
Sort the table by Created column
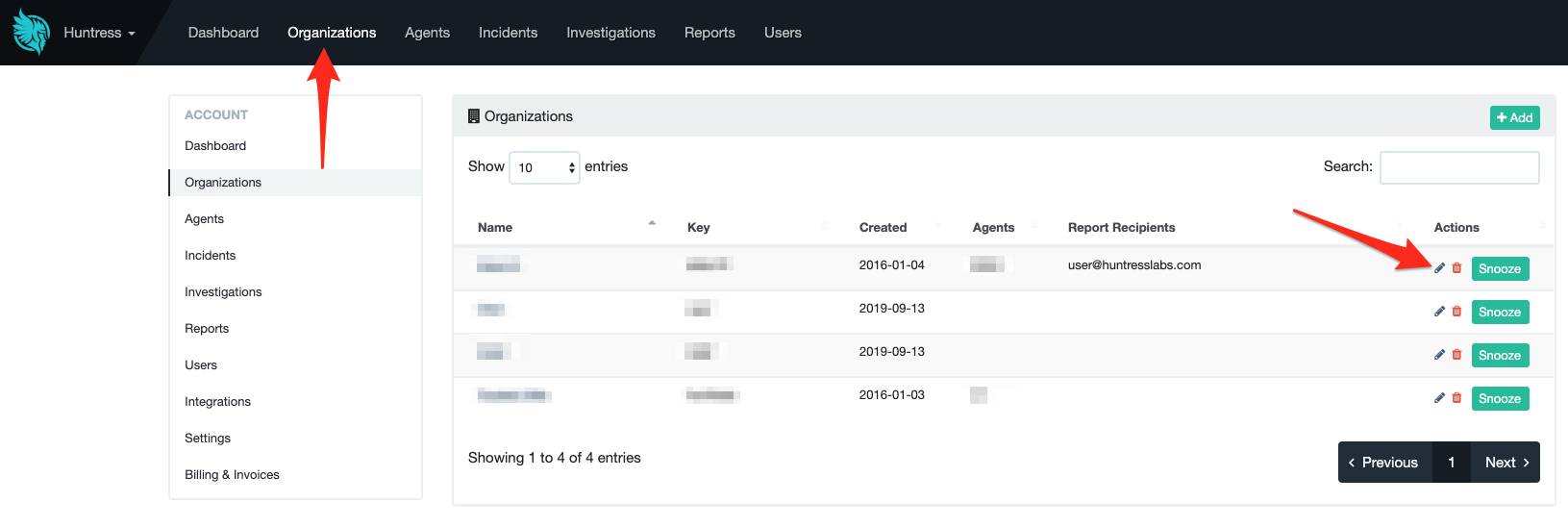click(x=883, y=228)
